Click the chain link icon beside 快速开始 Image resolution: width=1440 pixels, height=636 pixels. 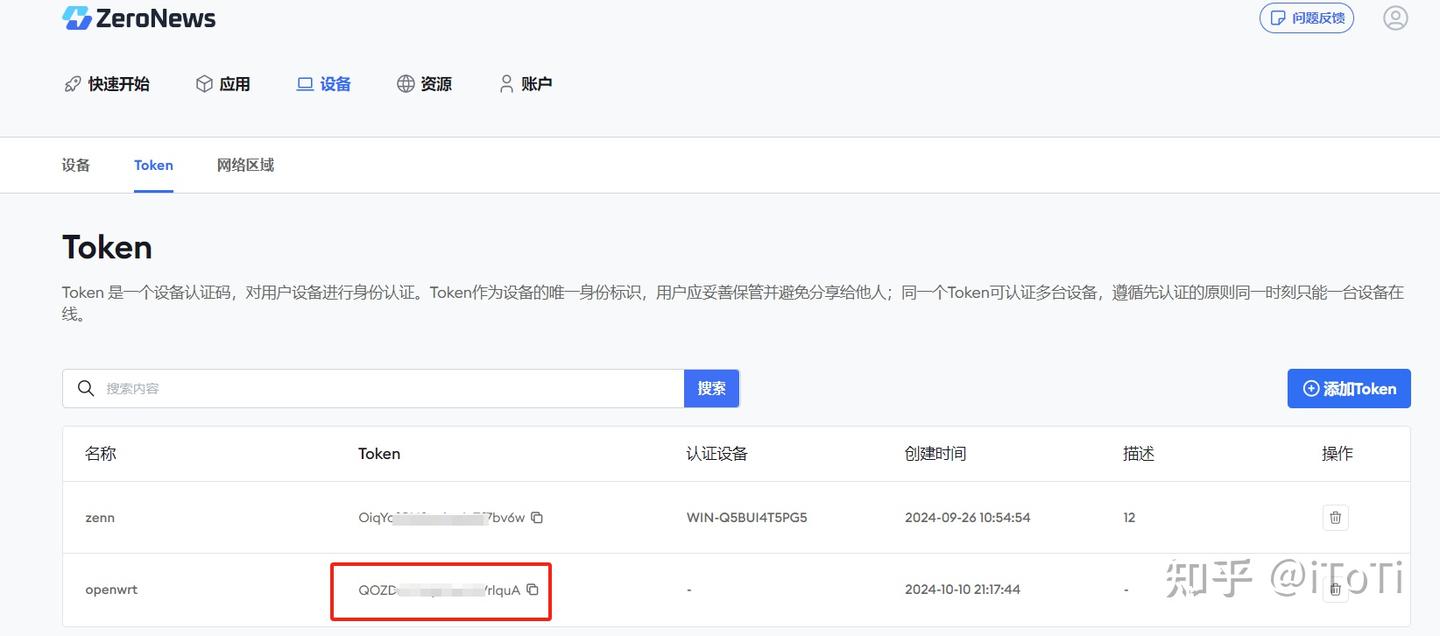point(70,84)
